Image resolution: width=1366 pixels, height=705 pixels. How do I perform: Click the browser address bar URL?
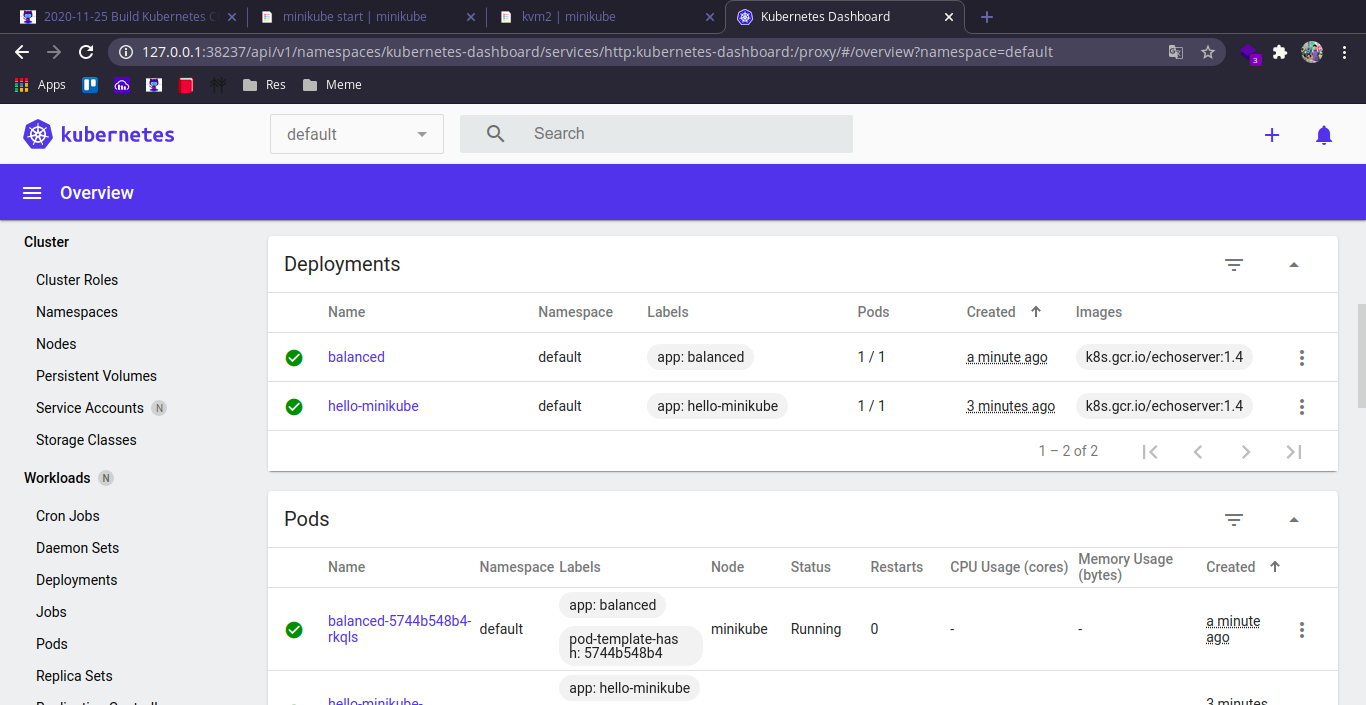[x=597, y=52]
